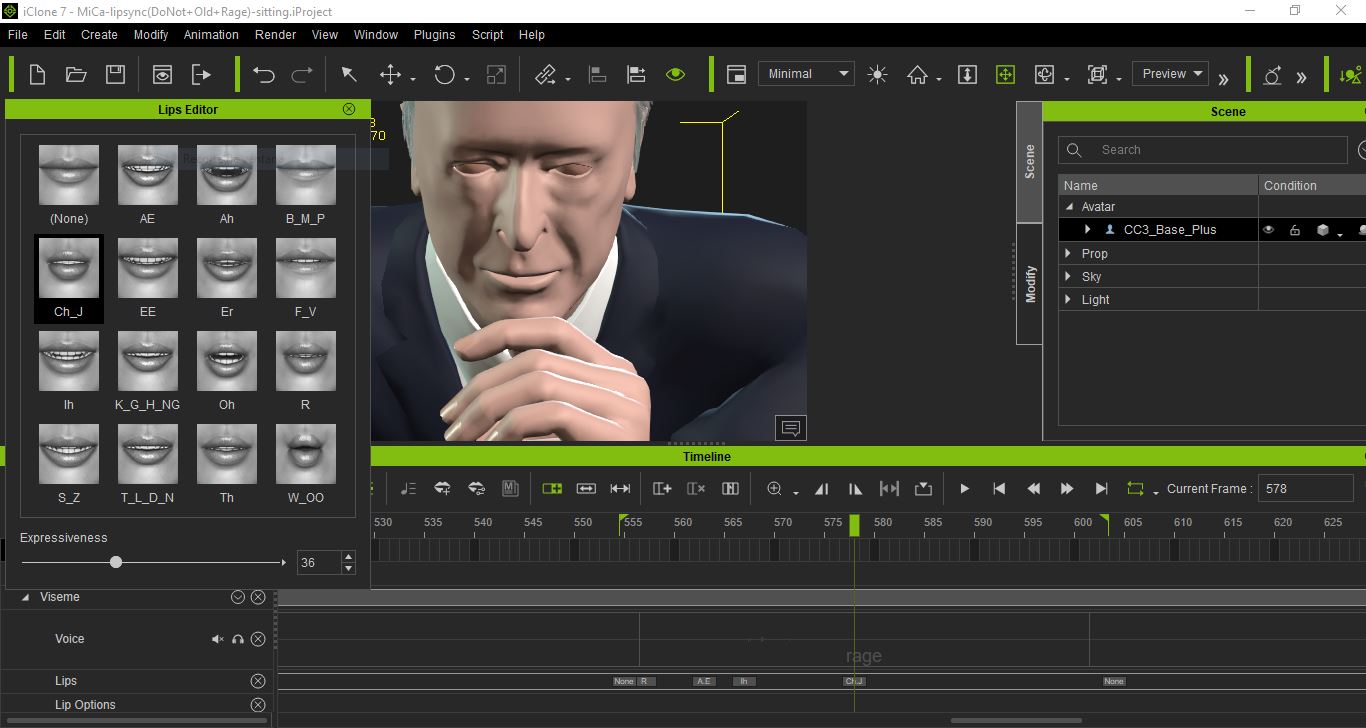
Task: Click the timeline zoom magnifier icon
Action: coord(774,489)
